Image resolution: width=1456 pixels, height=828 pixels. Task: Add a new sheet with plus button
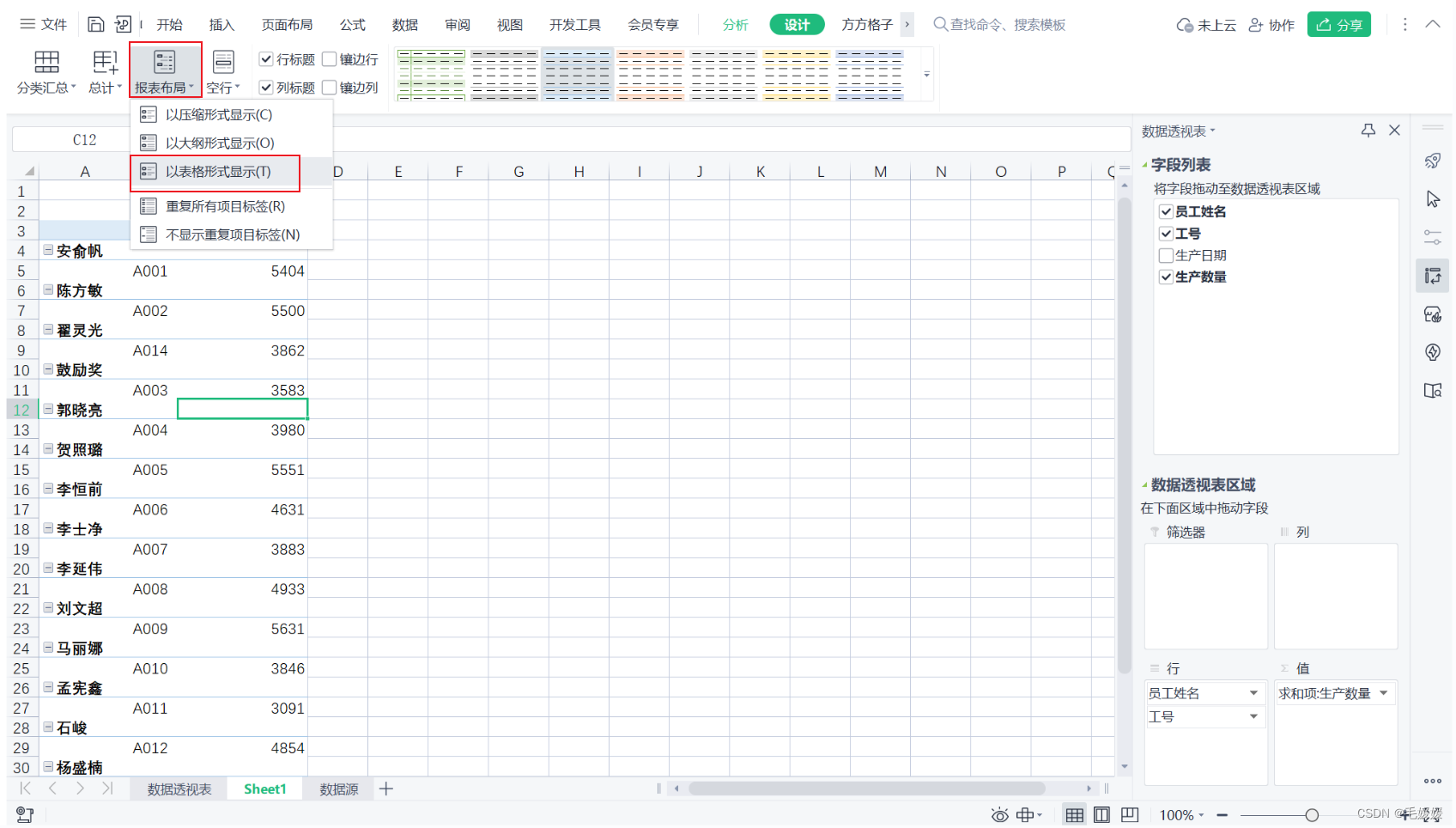coord(386,788)
